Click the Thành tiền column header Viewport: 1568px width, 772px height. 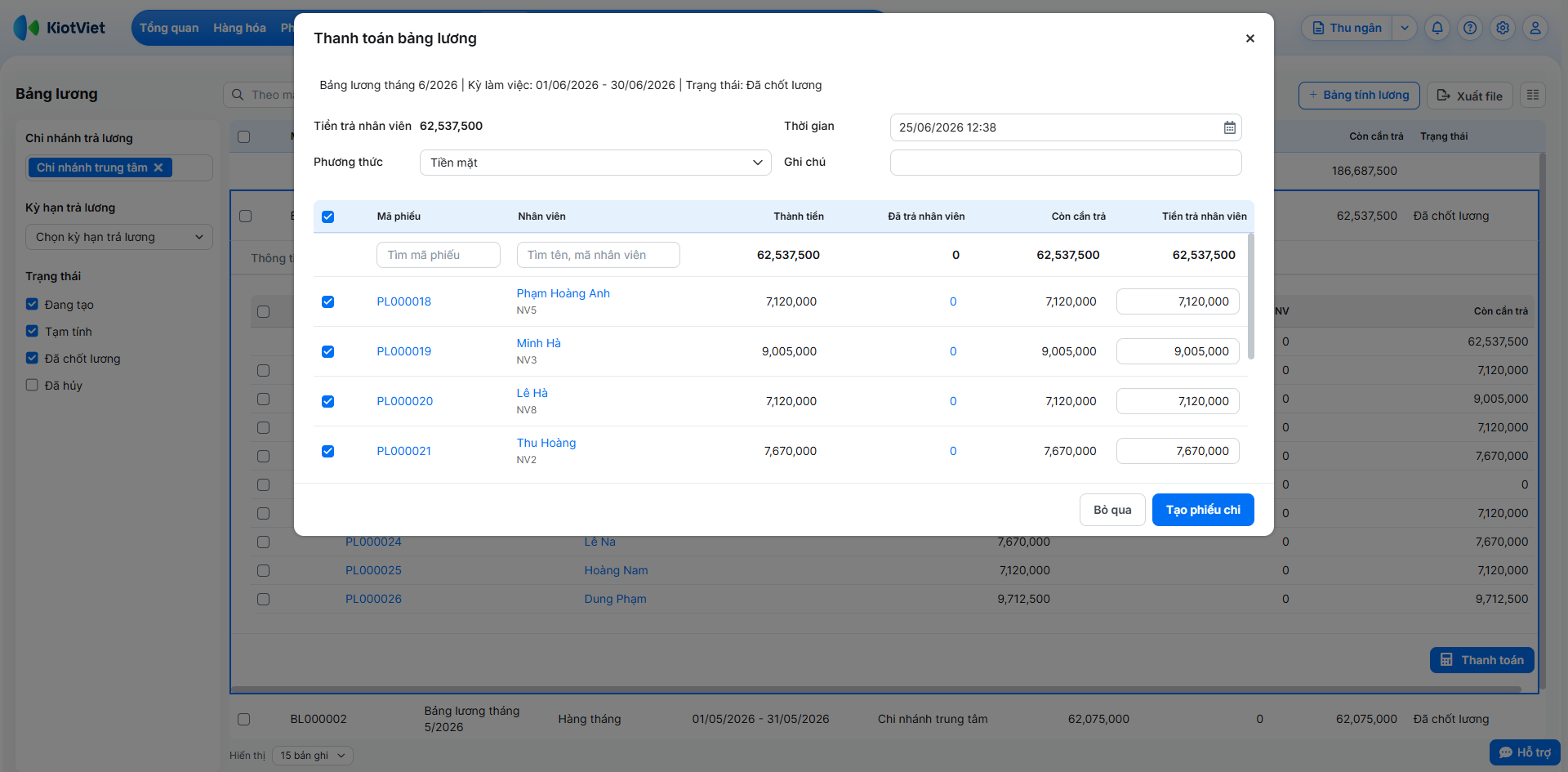[x=799, y=216]
